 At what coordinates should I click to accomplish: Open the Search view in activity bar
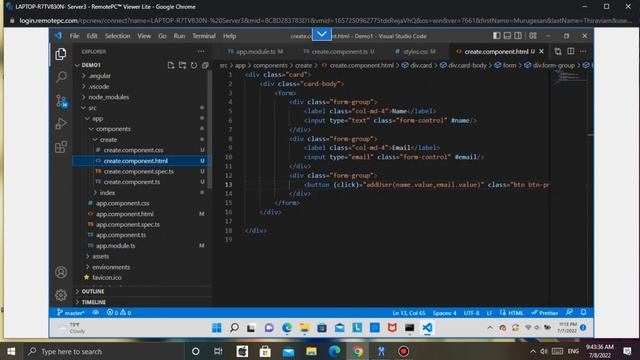point(61,77)
